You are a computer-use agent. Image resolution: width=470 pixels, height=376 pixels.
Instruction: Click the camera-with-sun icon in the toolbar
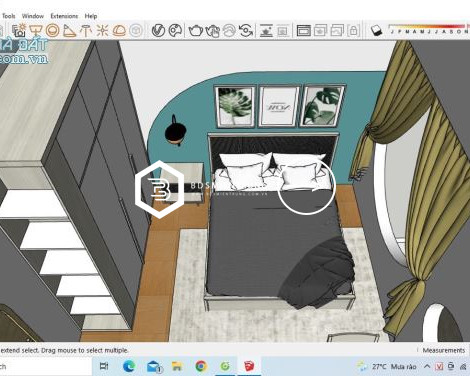(x=19, y=30)
